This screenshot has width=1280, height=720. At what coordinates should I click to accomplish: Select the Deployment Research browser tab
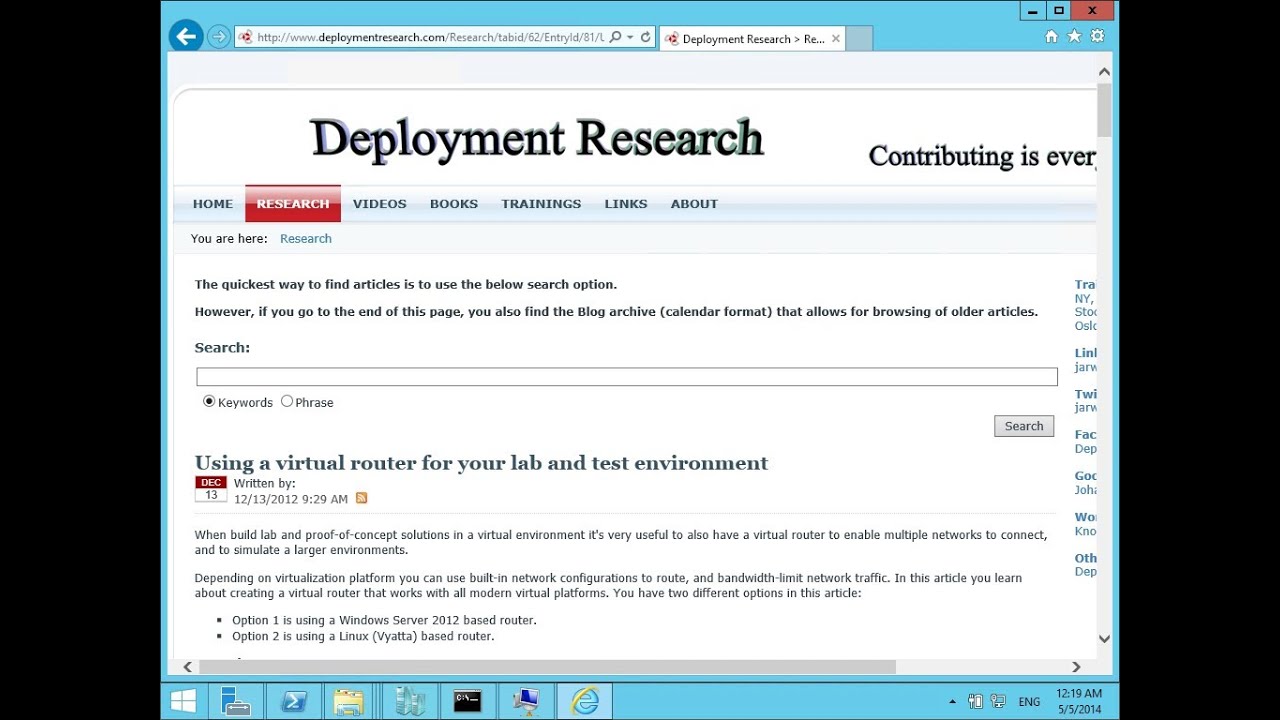pos(752,39)
